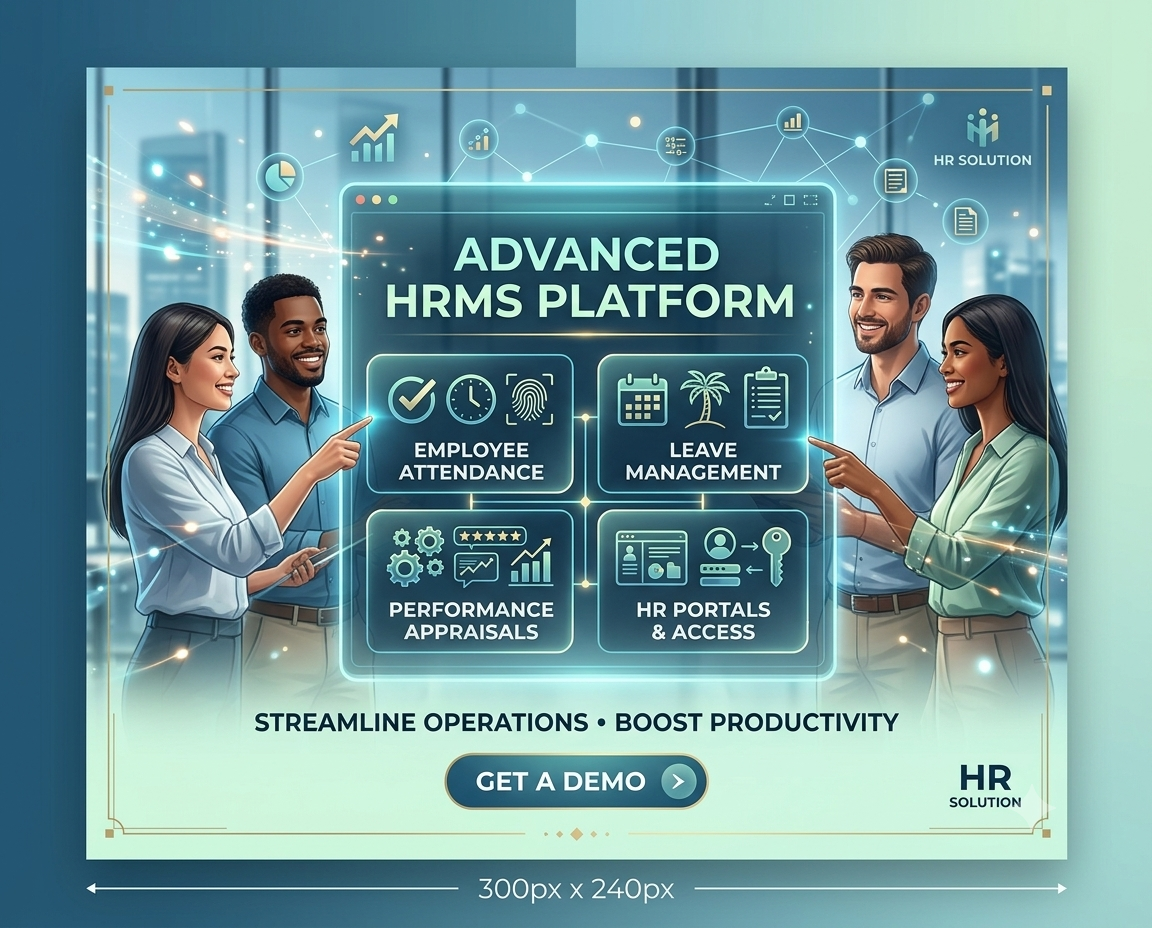The height and width of the screenshot is (928, 1152).
Task: Click the arrow circle on the demo button
Action: click(678, 781)
